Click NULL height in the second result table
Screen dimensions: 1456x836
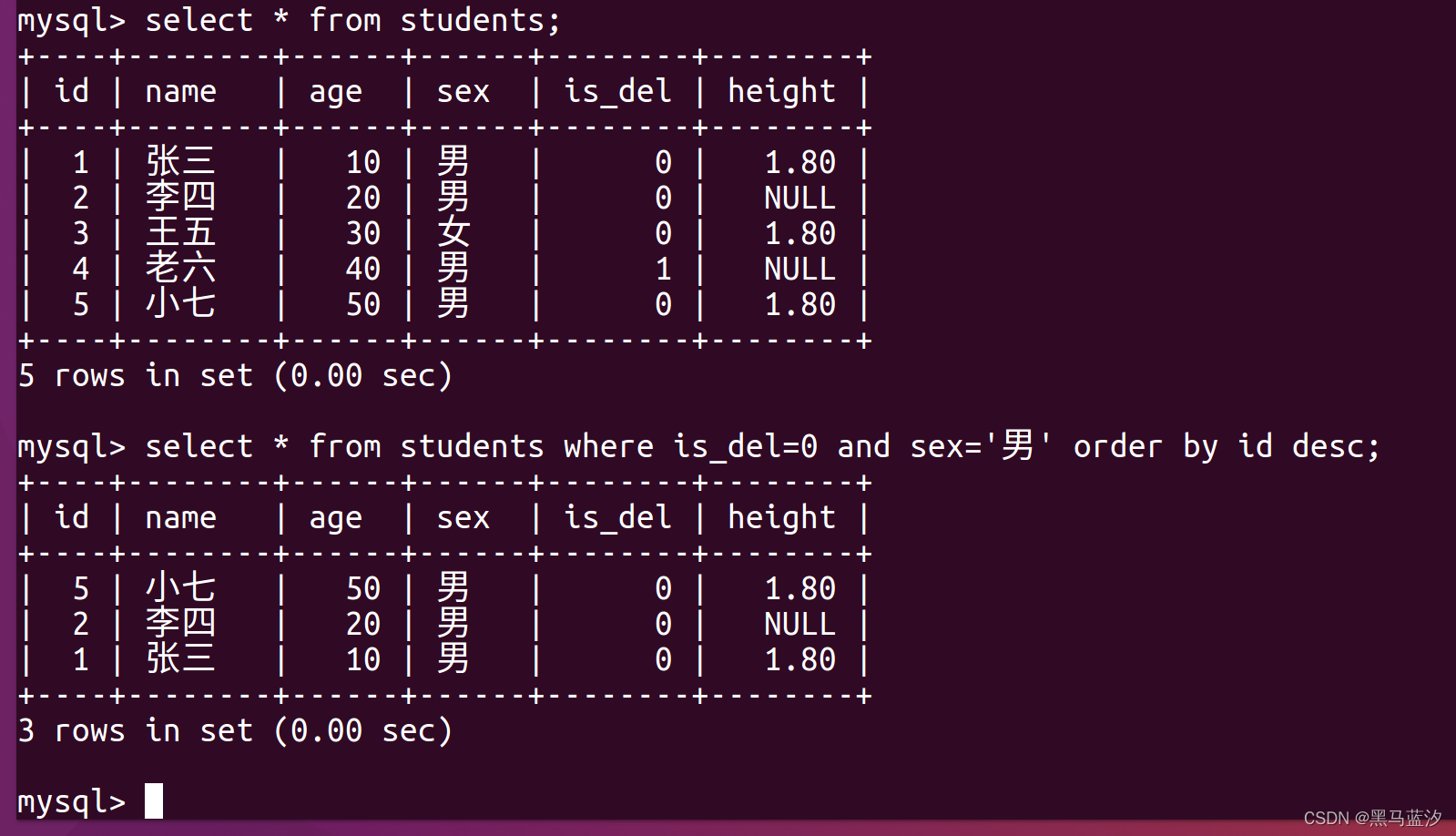click(799, 624)
